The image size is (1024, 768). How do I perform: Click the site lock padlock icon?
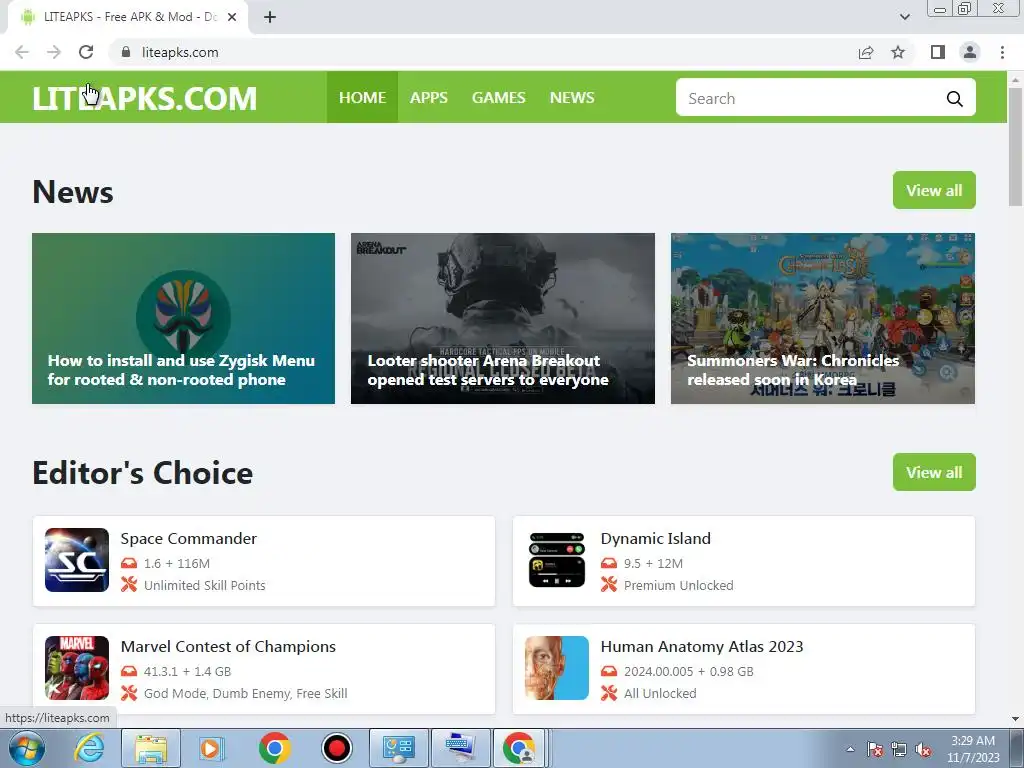click(126, 52)
